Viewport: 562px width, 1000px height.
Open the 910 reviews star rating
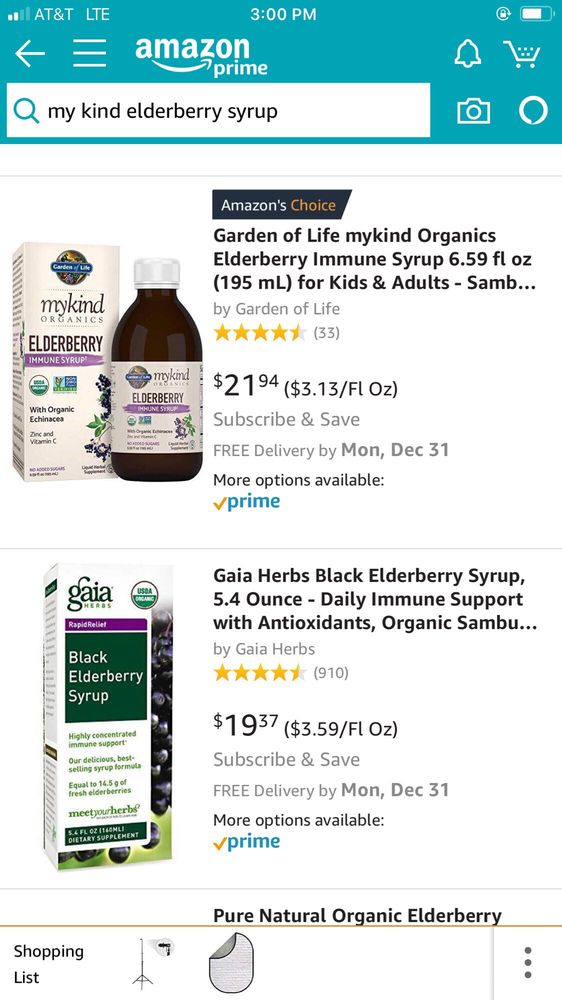pyautogui.click(x=281, y=673)
